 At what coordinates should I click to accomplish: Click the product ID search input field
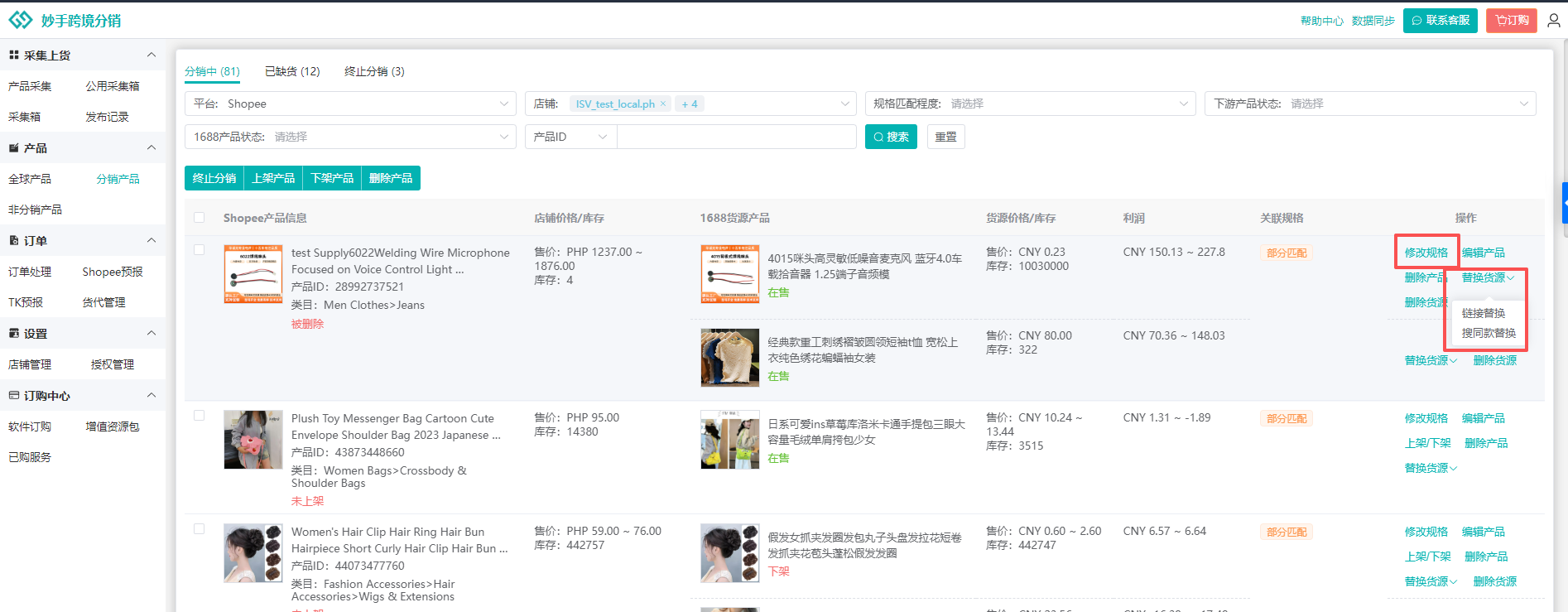(x=736, y=137)
